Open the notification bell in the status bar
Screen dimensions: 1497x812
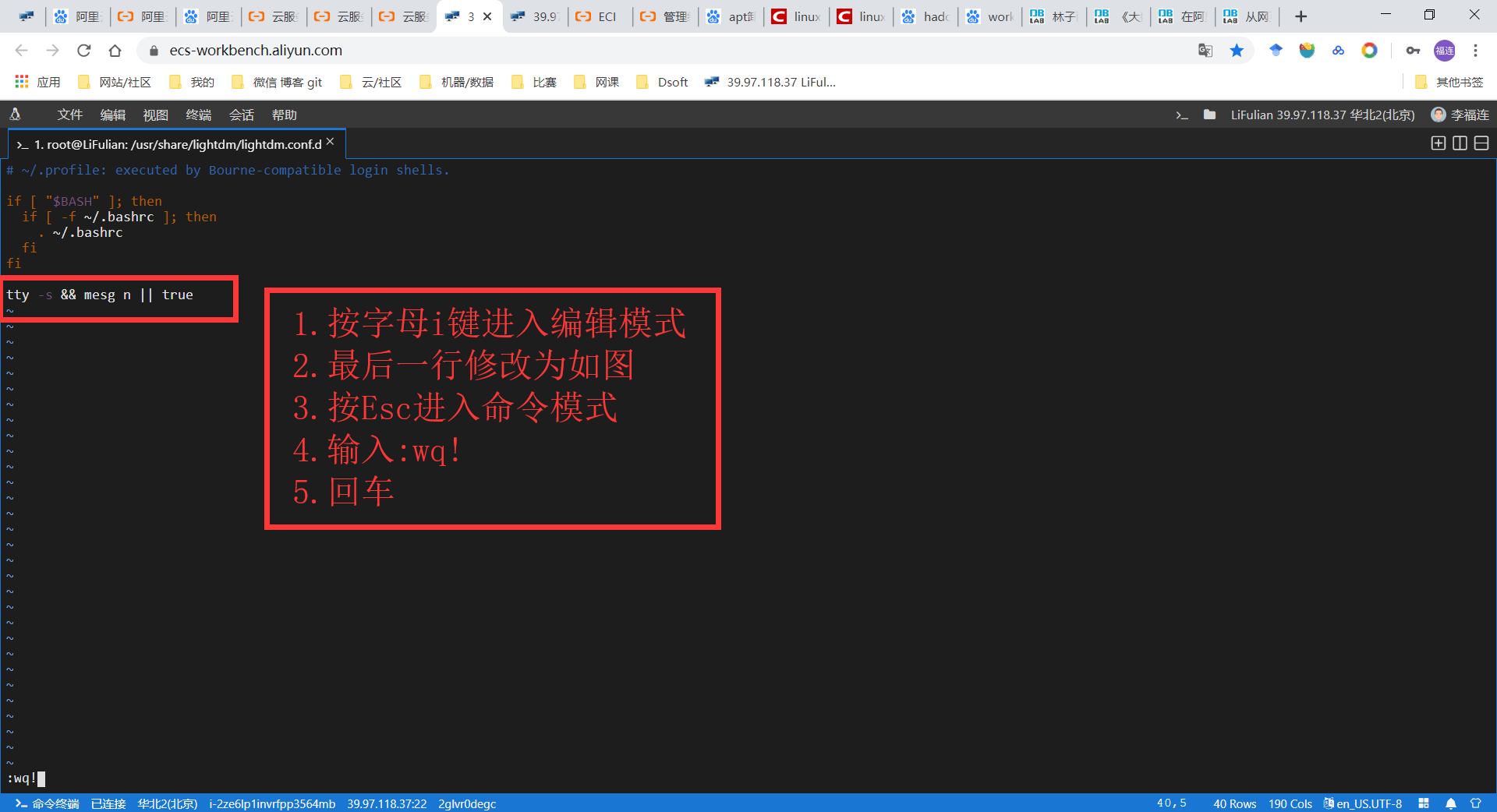click(1450, 803)
